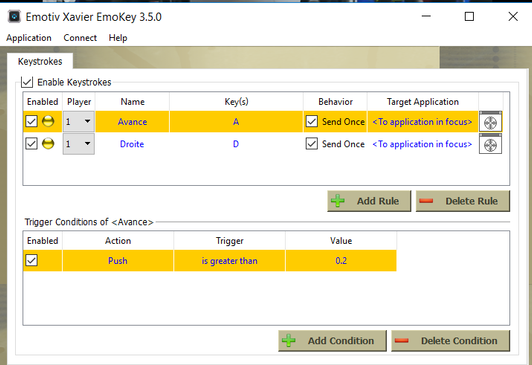The image size is (532, 365).
Task: Toggle Send Once checkbox in Droite row
Action: pos(312,144)
